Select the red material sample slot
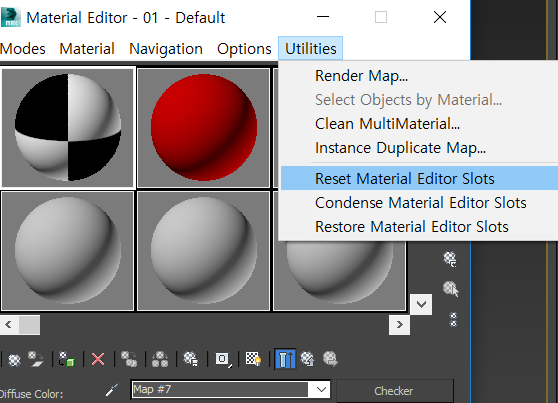This screenshot has height=403, width=558. coord(204,127)
